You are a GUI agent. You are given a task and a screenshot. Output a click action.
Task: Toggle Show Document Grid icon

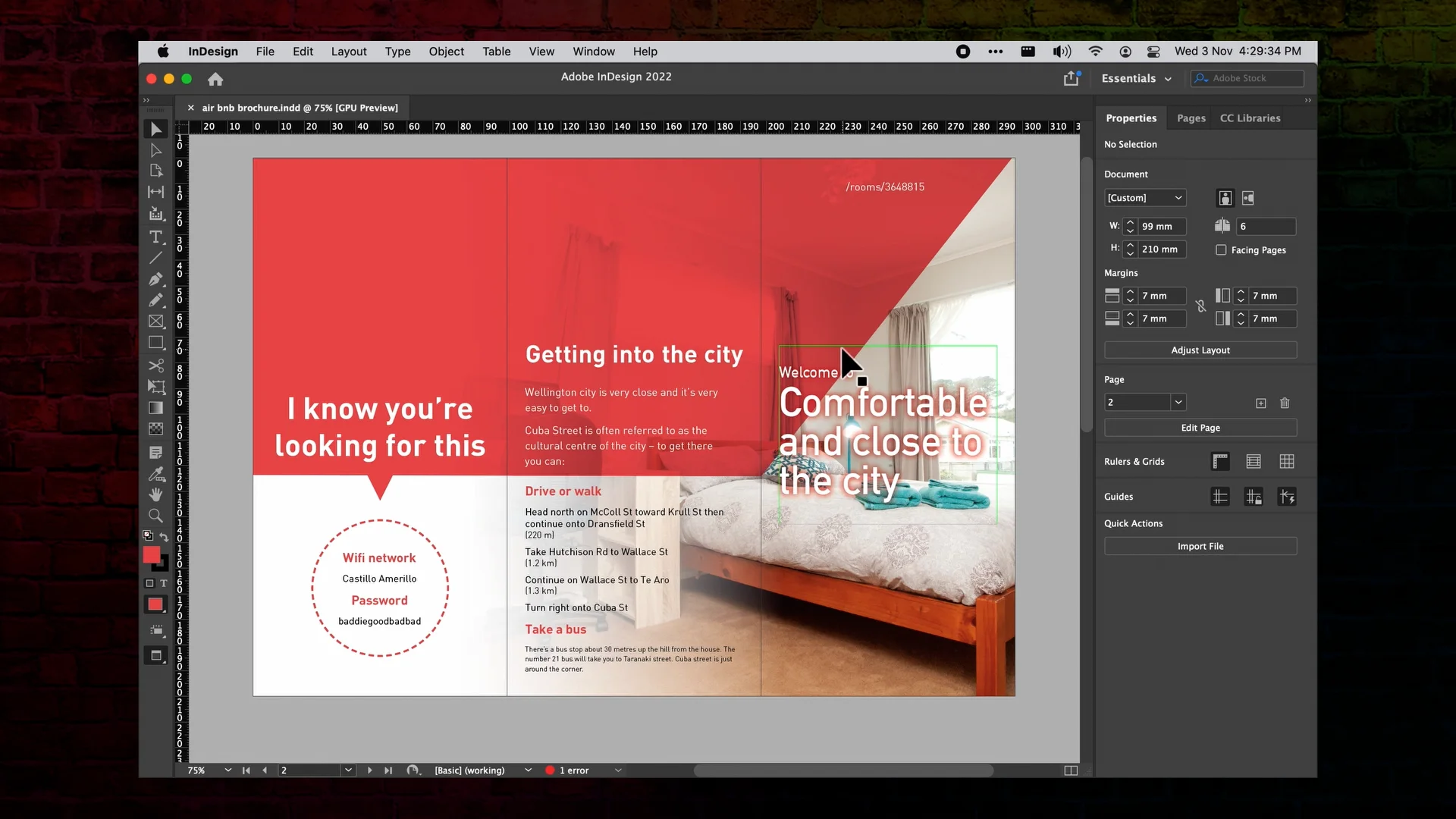pyautogui.click(x=1287, y=461)
